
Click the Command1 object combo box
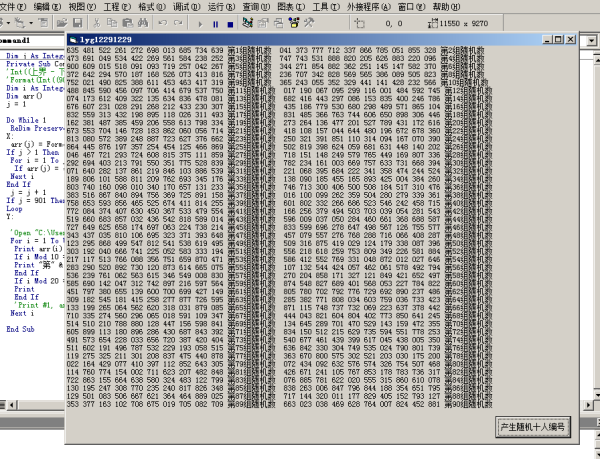point(32,40)
